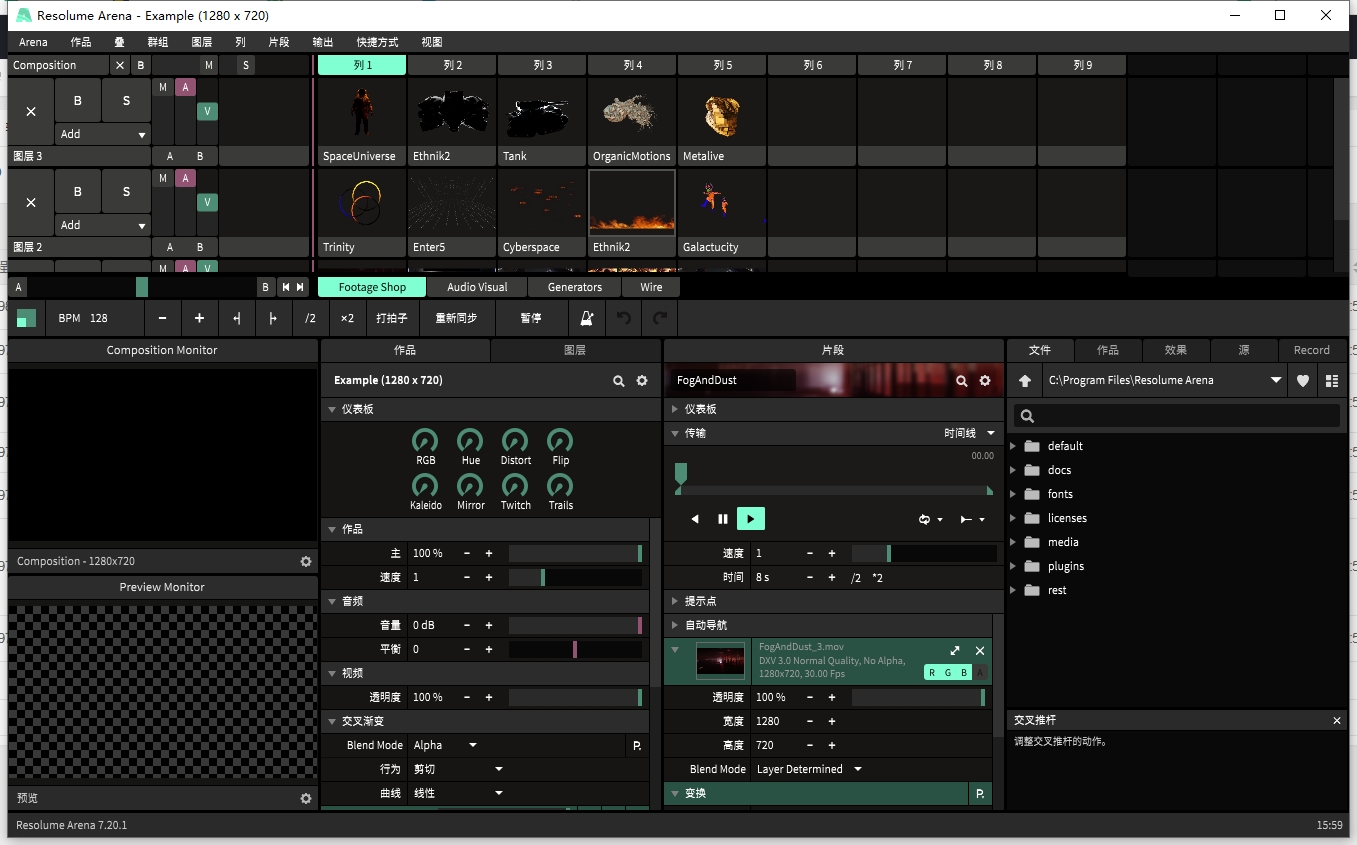Open the 时间线 transport mode dropdown
Viewport: 1357px width, 845px height.
click(969, 433)
